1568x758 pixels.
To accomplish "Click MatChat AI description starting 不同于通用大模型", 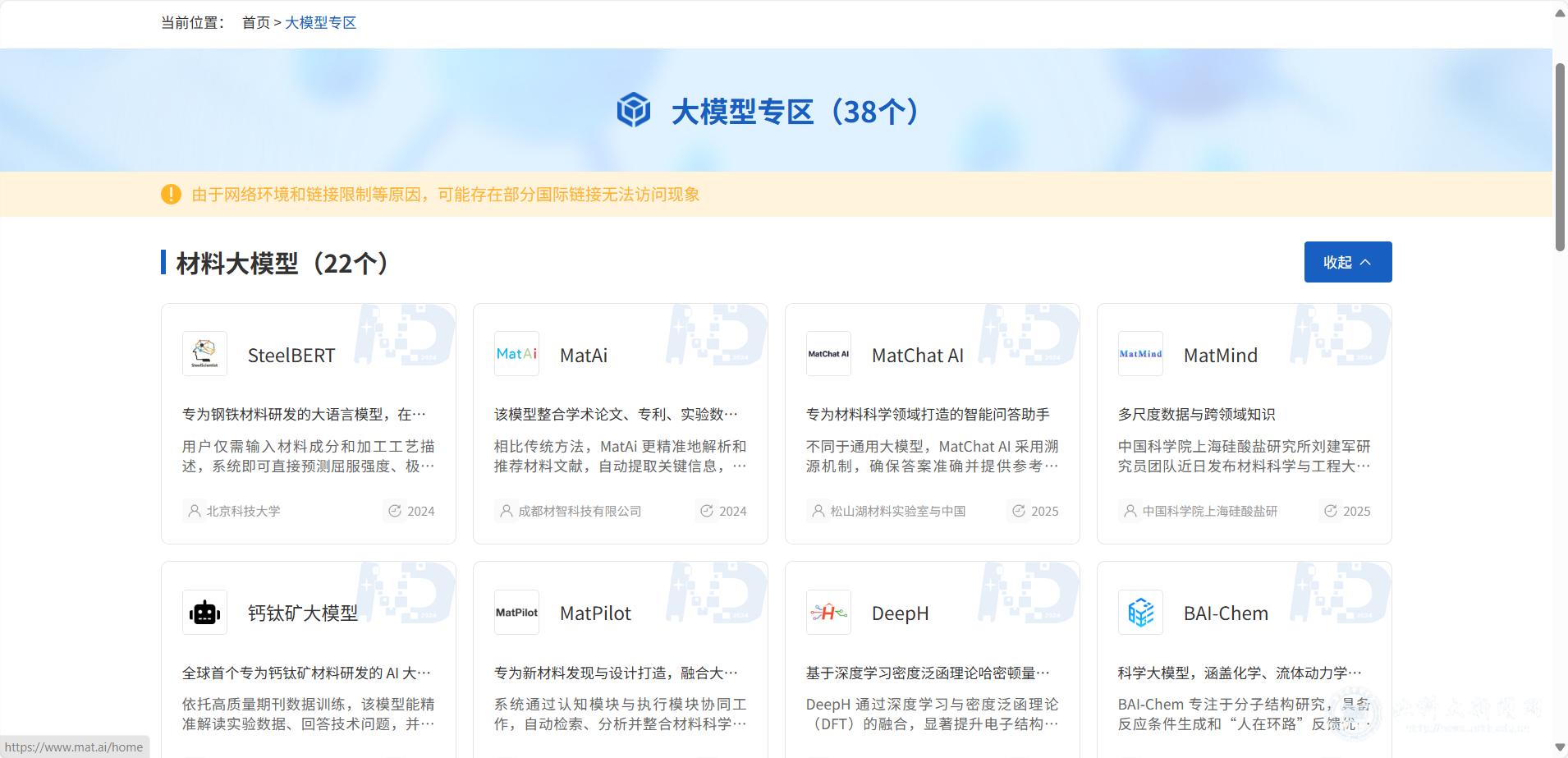I will click(932, 457).
